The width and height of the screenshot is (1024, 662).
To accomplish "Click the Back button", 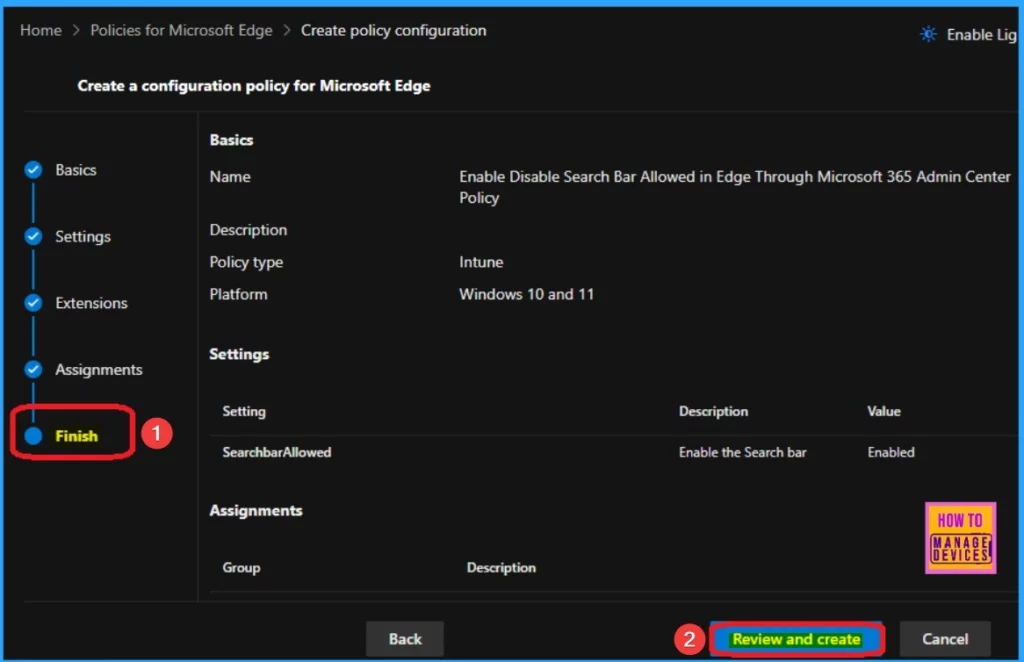I will tap(405, 639).
